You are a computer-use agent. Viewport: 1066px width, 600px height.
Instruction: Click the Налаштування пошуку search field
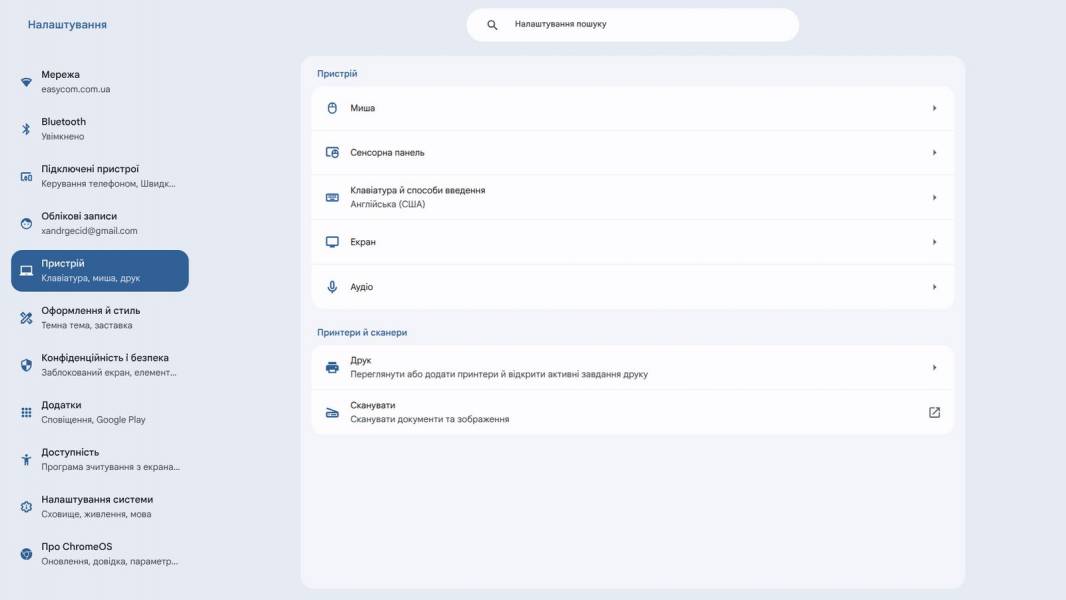coord(632,24)
